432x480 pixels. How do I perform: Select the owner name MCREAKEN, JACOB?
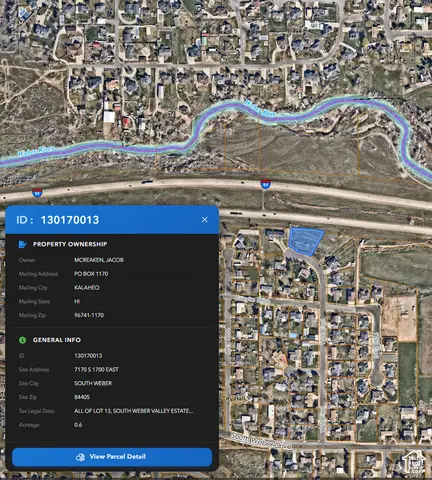[99, 260]
